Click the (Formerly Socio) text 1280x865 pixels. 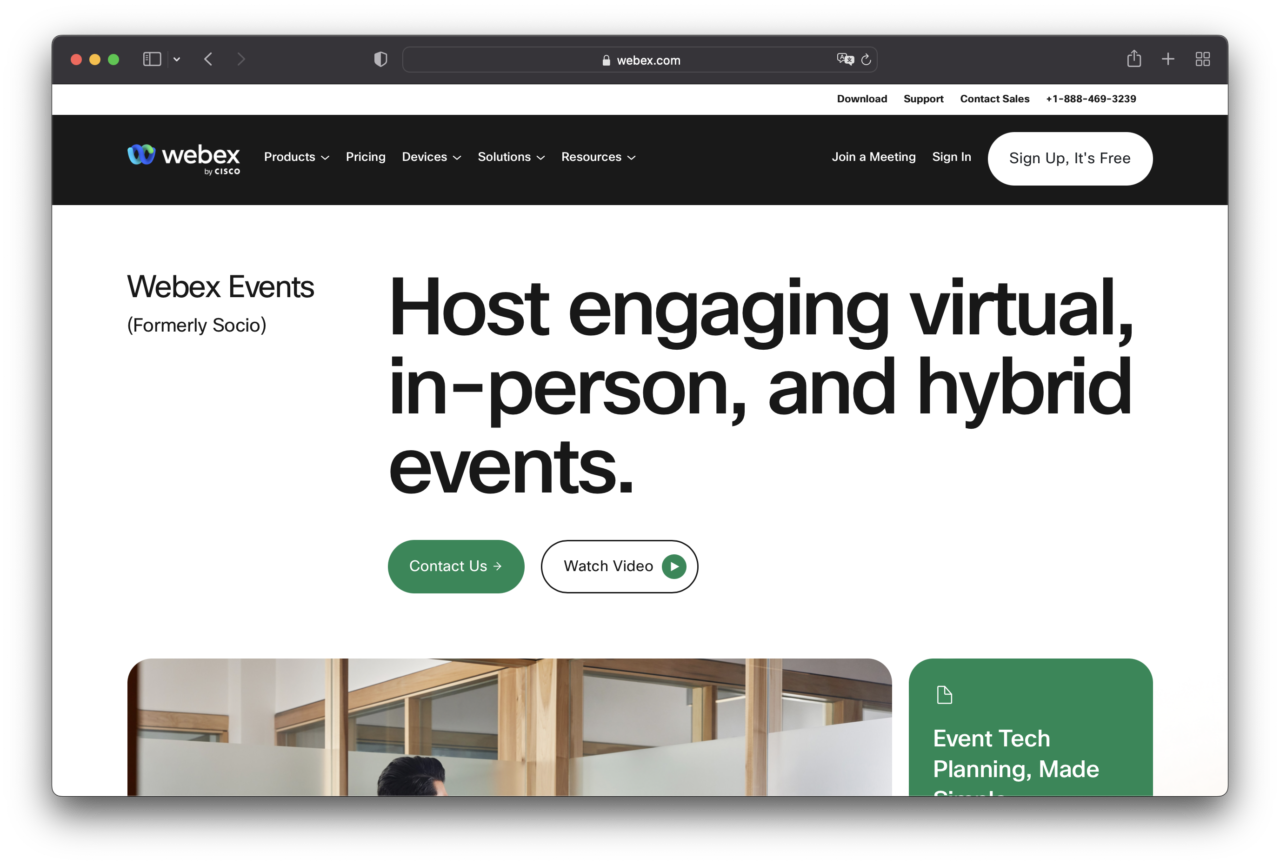(196, 326)
